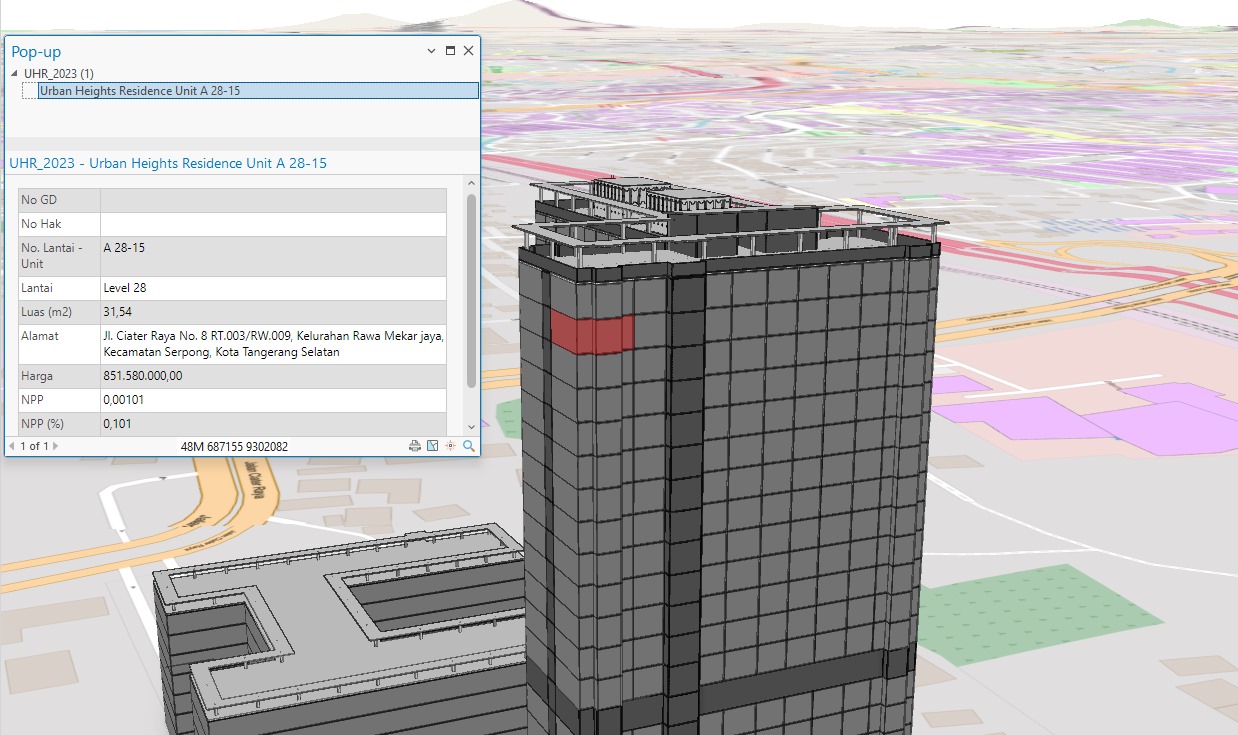Click the No Hak field label
Image resolution: width=1238 pixels, height=735 pixels.
point(41,224)
